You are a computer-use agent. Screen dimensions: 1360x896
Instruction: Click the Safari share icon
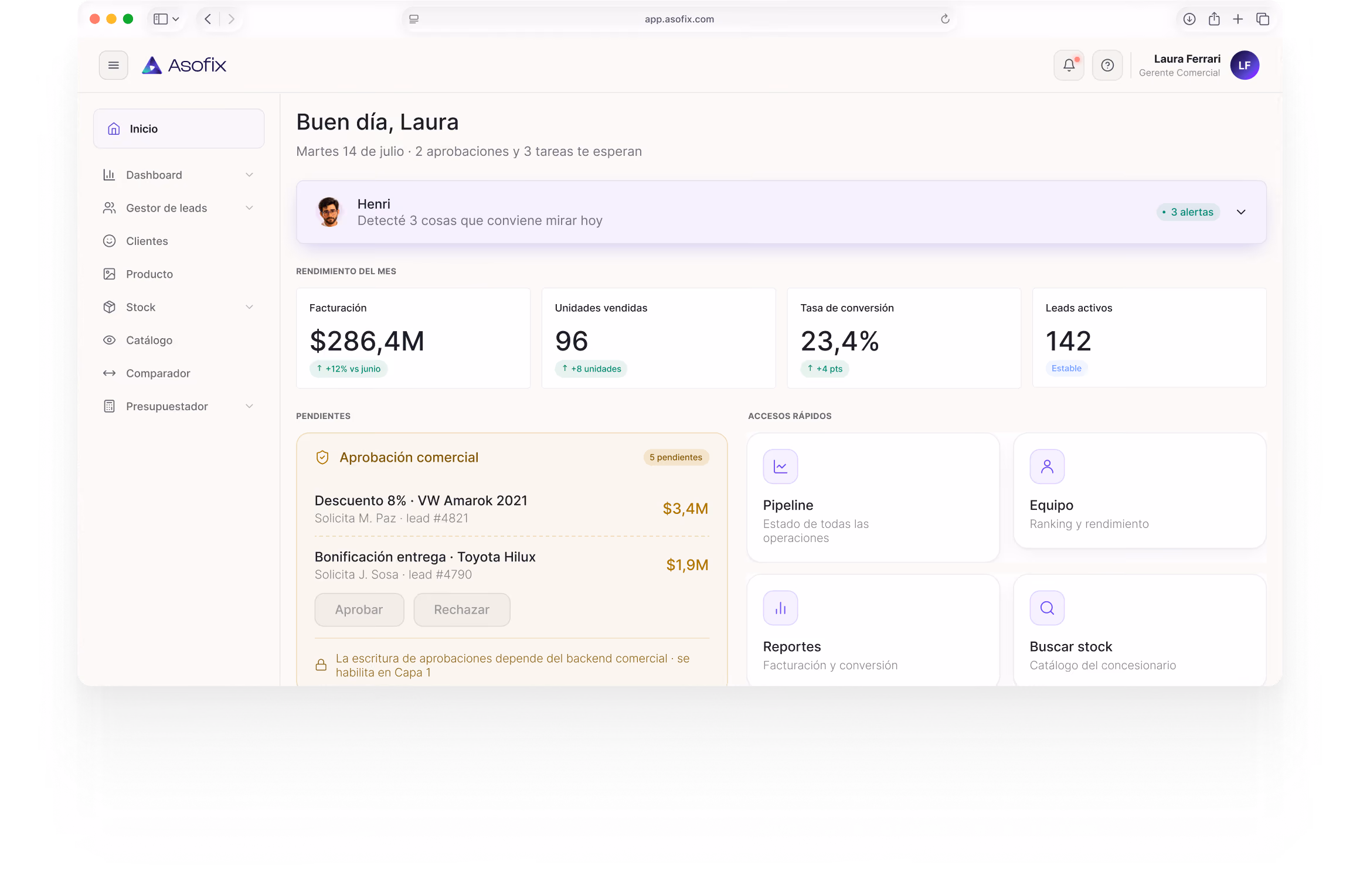click(1214, 19)
